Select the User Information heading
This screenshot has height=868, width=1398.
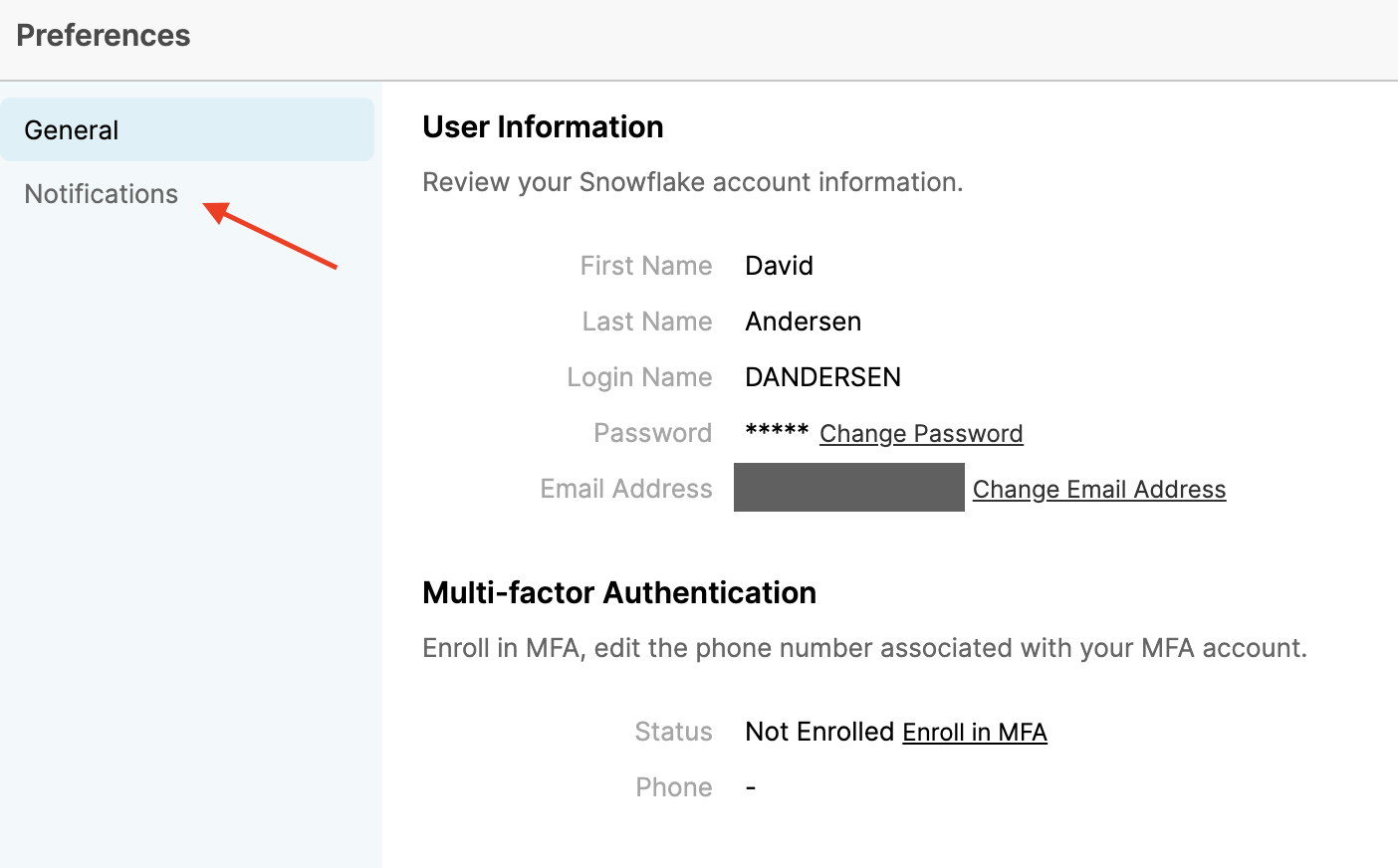(543, 127)
